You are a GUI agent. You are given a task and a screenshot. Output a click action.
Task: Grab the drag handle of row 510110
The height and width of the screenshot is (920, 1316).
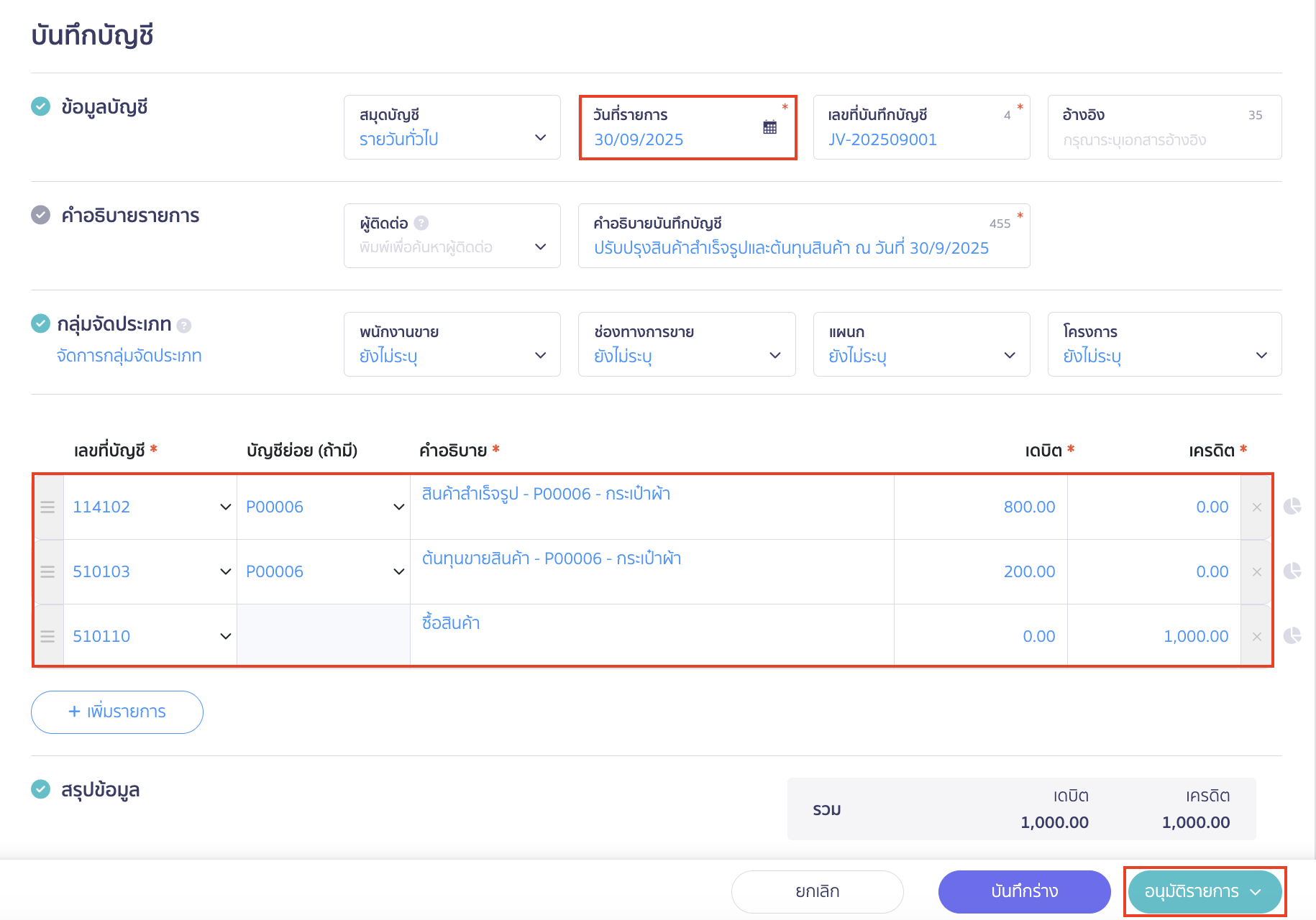click(x=47, y=637)
